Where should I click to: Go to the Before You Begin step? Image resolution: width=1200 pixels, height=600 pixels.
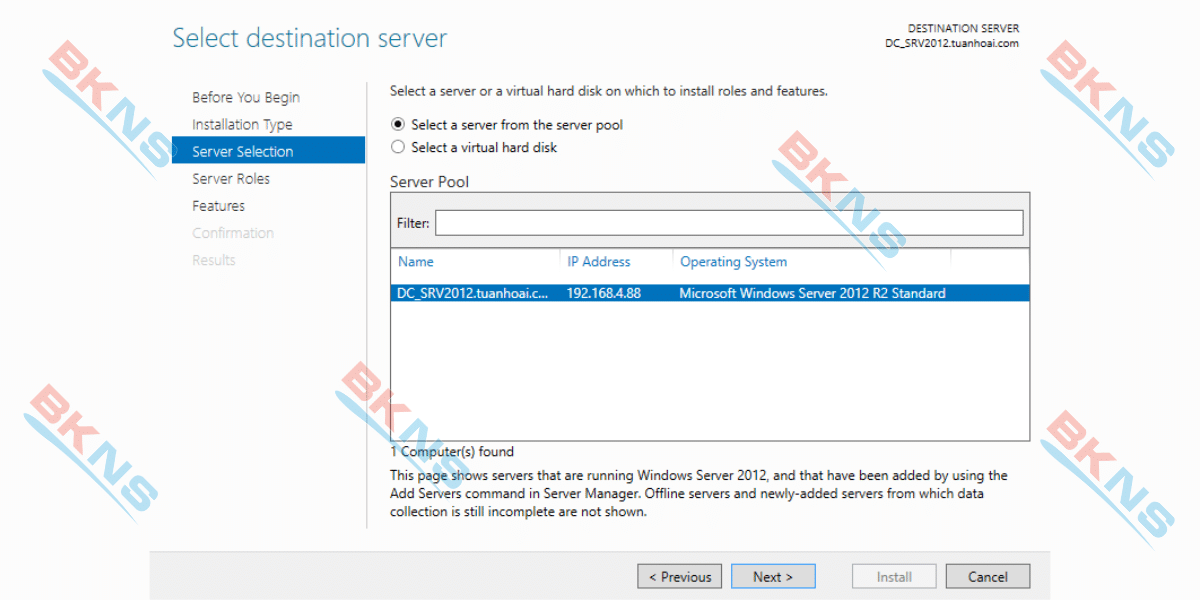[246, 97]
